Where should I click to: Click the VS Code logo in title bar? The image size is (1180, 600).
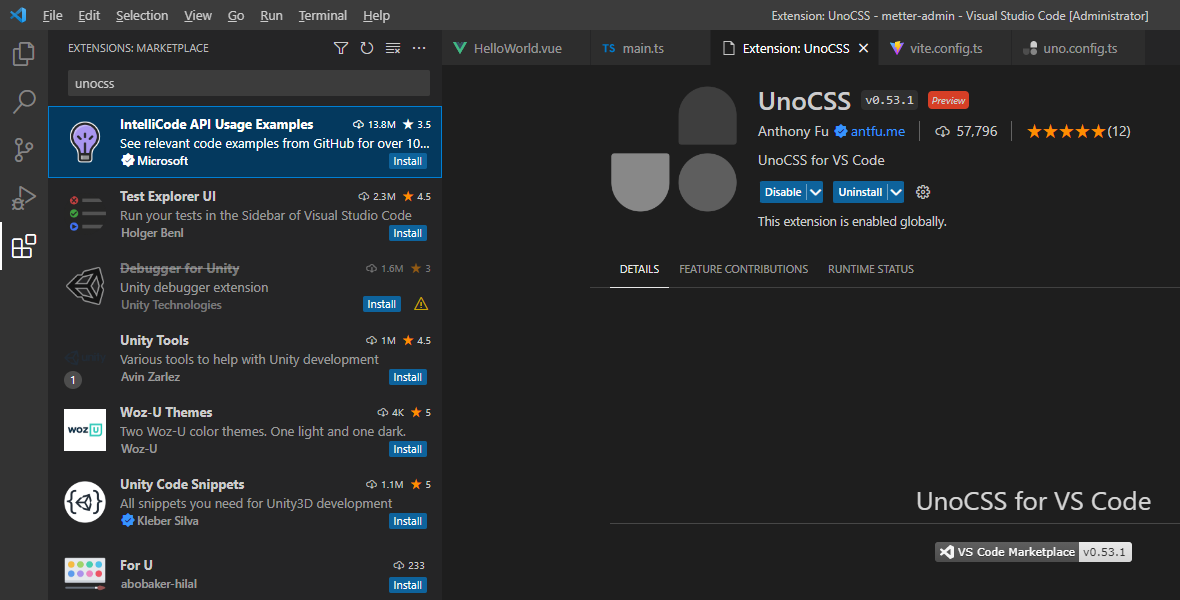pos(18,15)
